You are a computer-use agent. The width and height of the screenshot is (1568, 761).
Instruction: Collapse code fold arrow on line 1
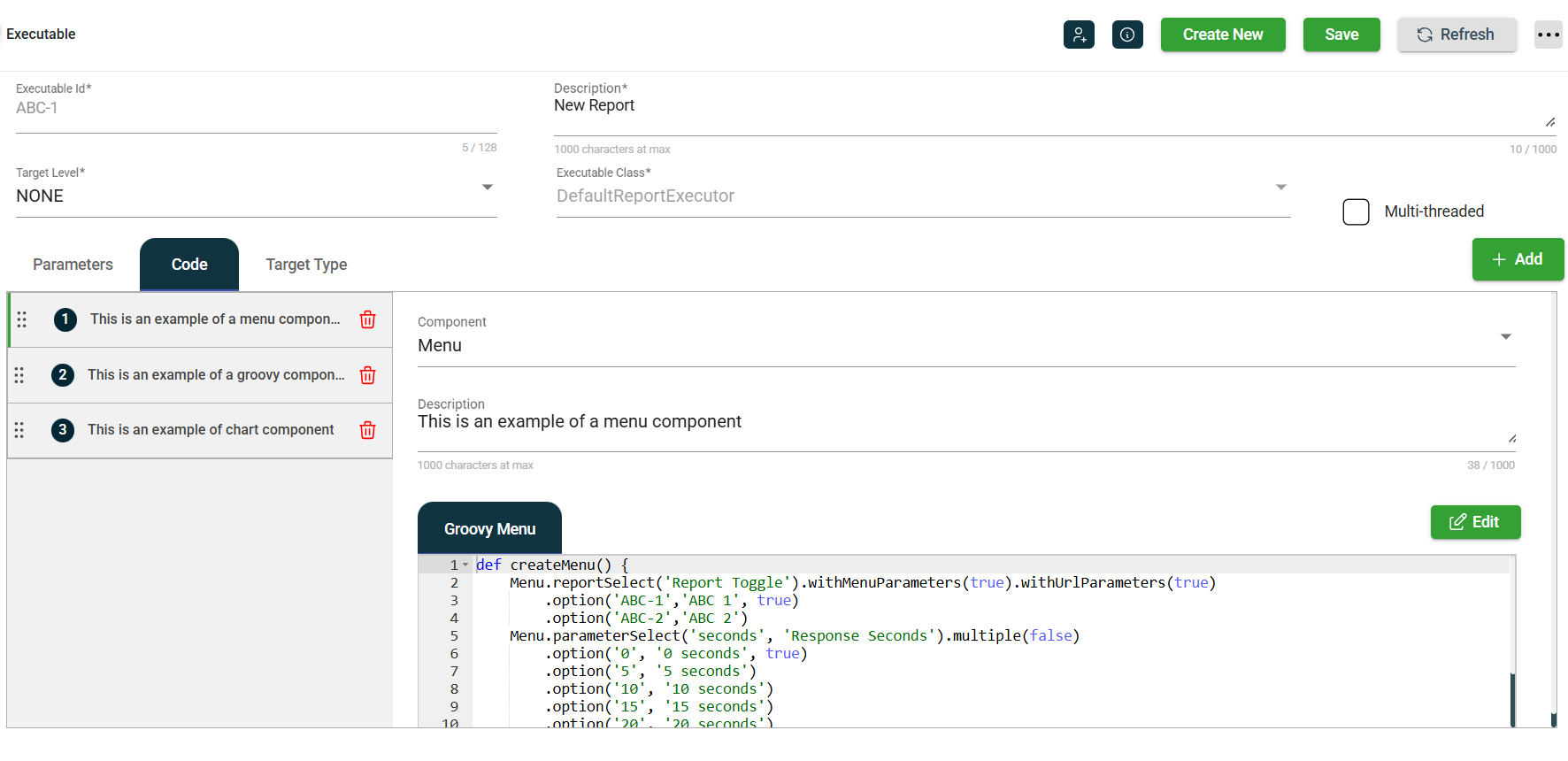pos(465,565)
